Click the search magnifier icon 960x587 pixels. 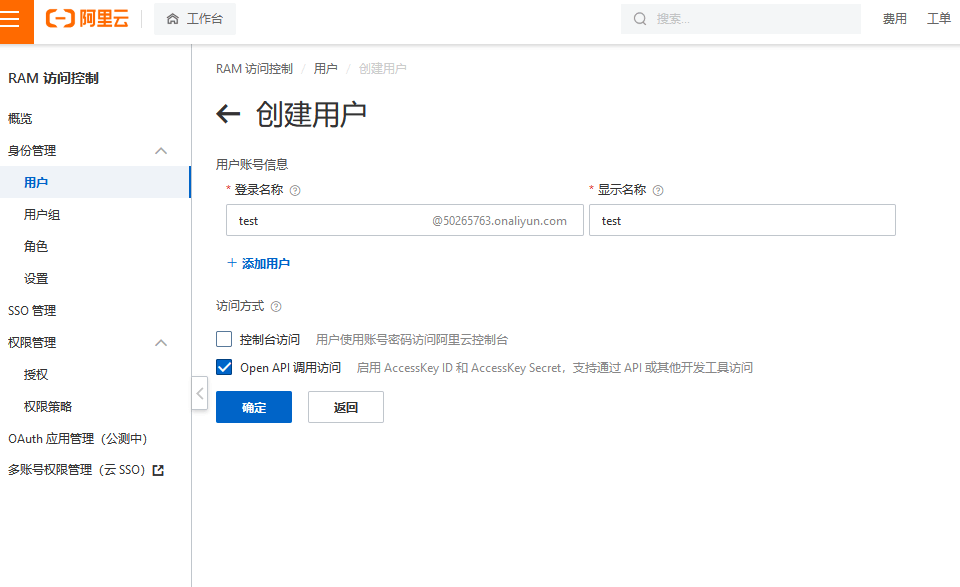[640, 19]
